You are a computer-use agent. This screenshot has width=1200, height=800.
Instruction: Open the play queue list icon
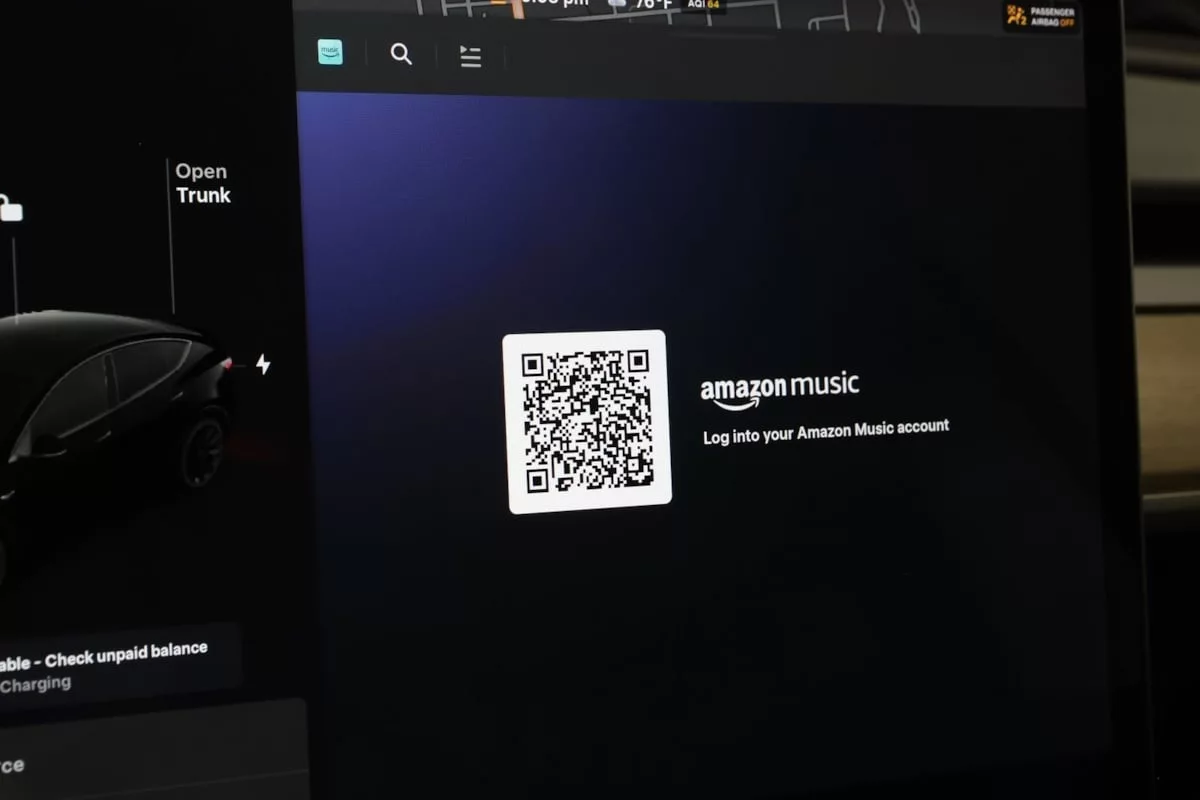(470, 57)
